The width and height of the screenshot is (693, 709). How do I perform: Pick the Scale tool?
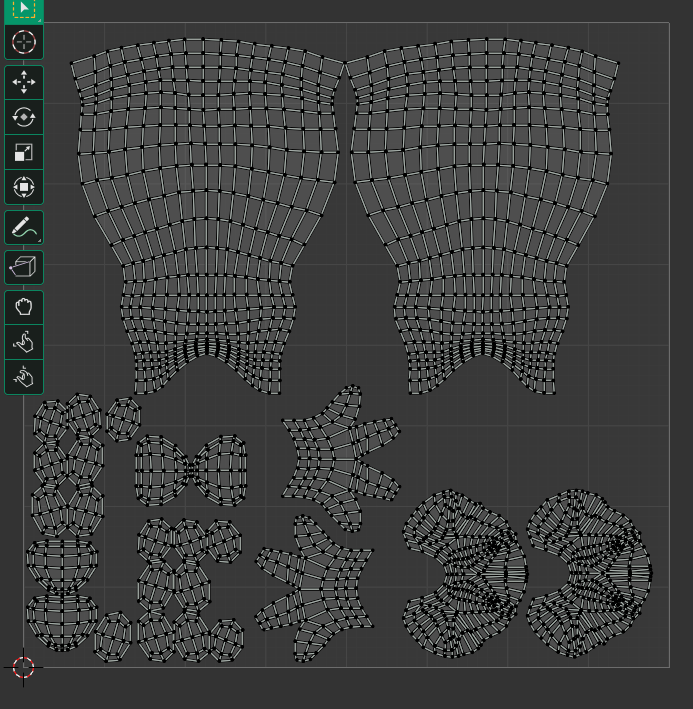tap(24, 152)
